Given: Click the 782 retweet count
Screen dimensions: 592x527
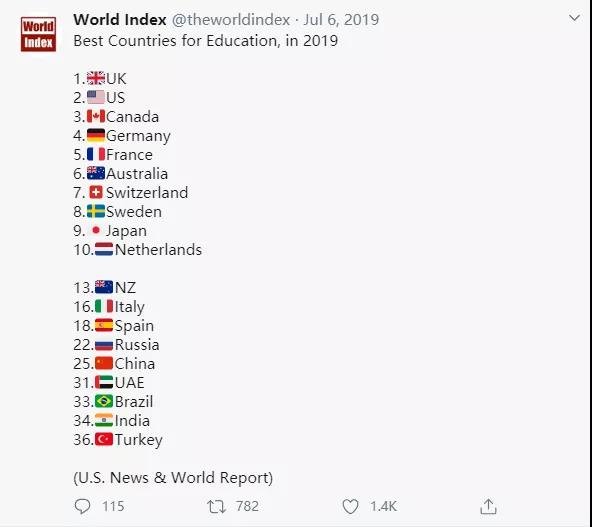Looking at the screenshot, I should click(247, 506).
